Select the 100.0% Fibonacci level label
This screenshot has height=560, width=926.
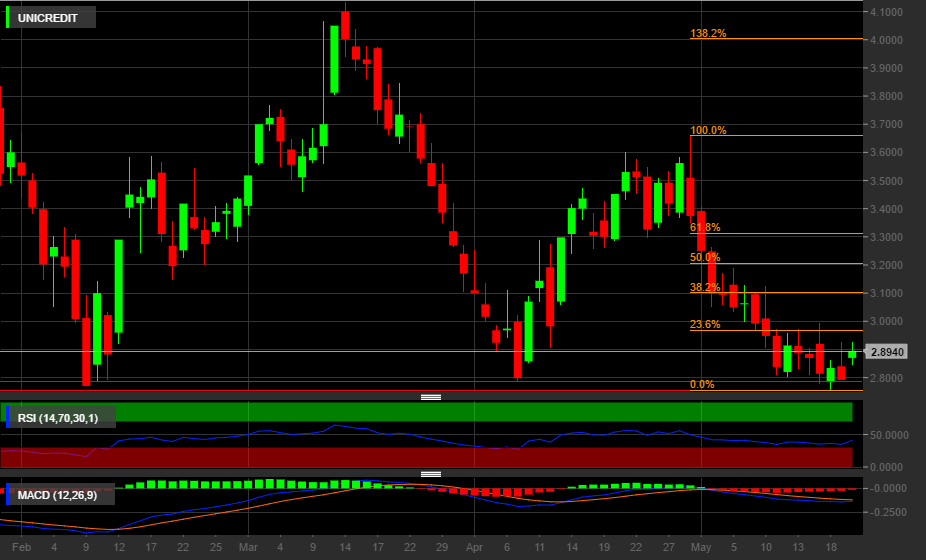(708, 130)
